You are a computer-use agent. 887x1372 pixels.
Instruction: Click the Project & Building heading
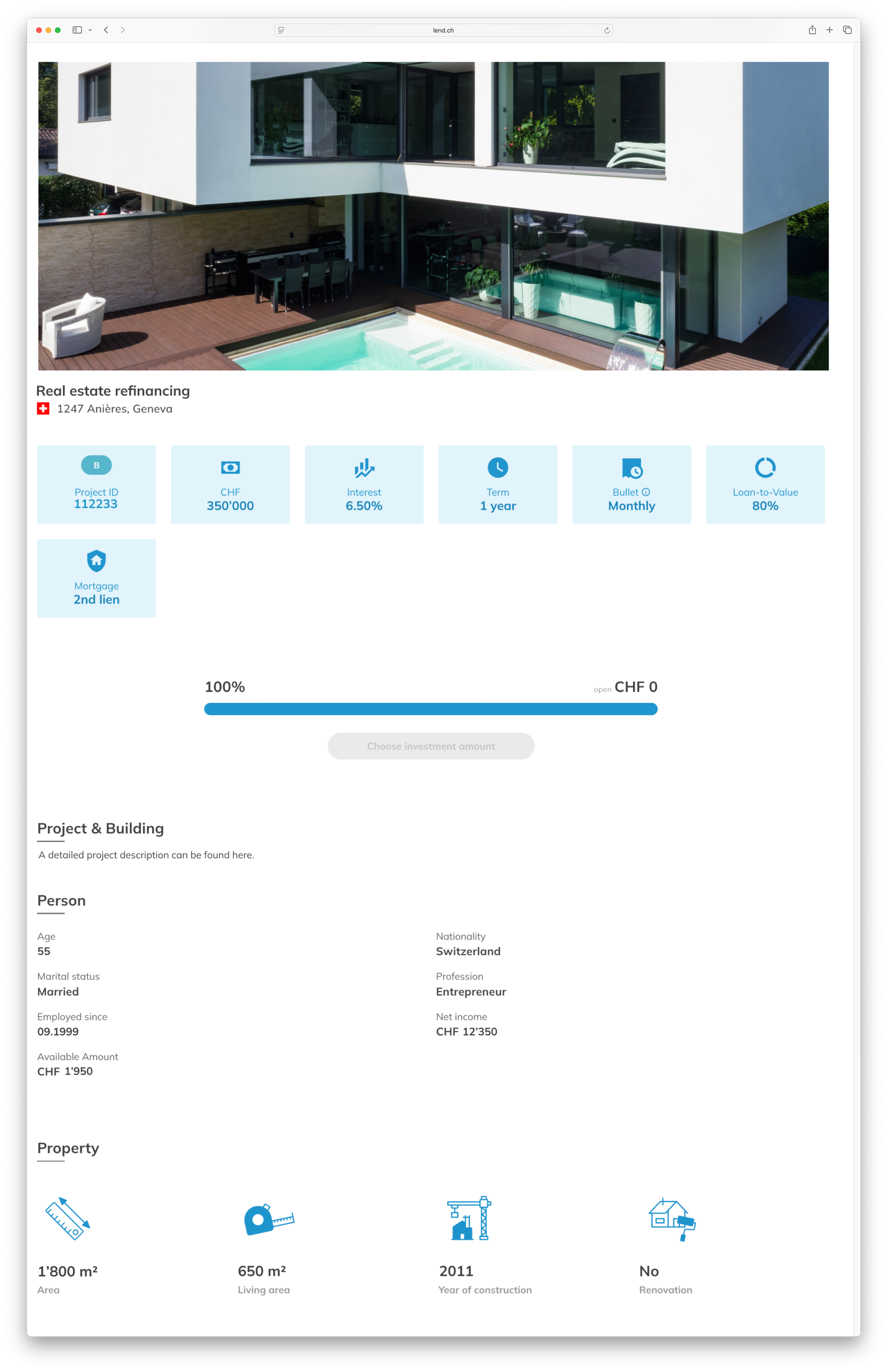(x=101, y=829)
